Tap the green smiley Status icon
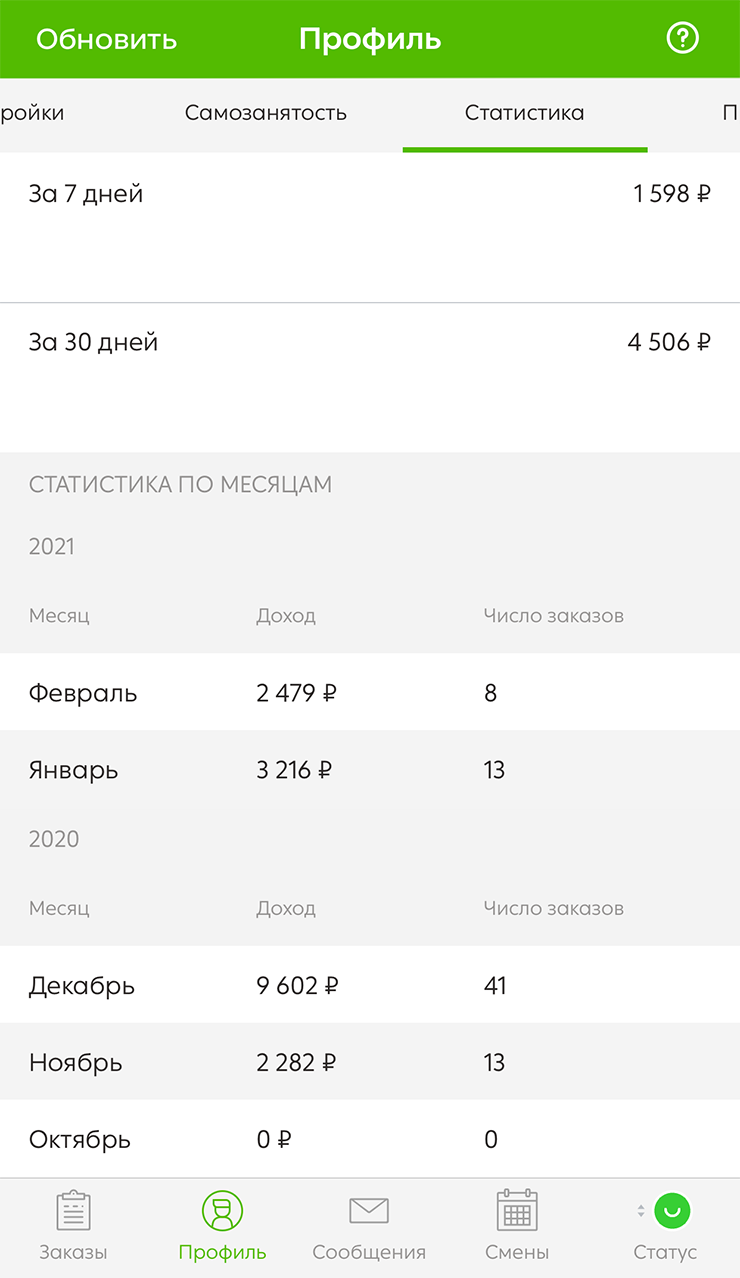This screenshot has height=1278, width=740. (x=673, y=1211)
